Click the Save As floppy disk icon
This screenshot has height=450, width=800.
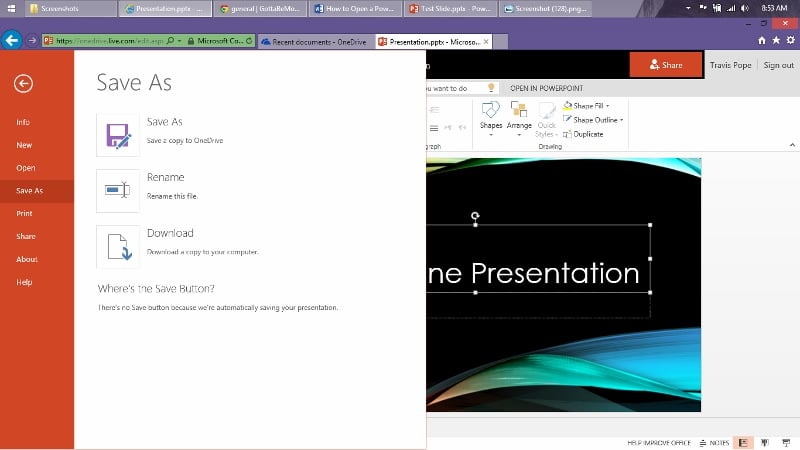[118, 135]
